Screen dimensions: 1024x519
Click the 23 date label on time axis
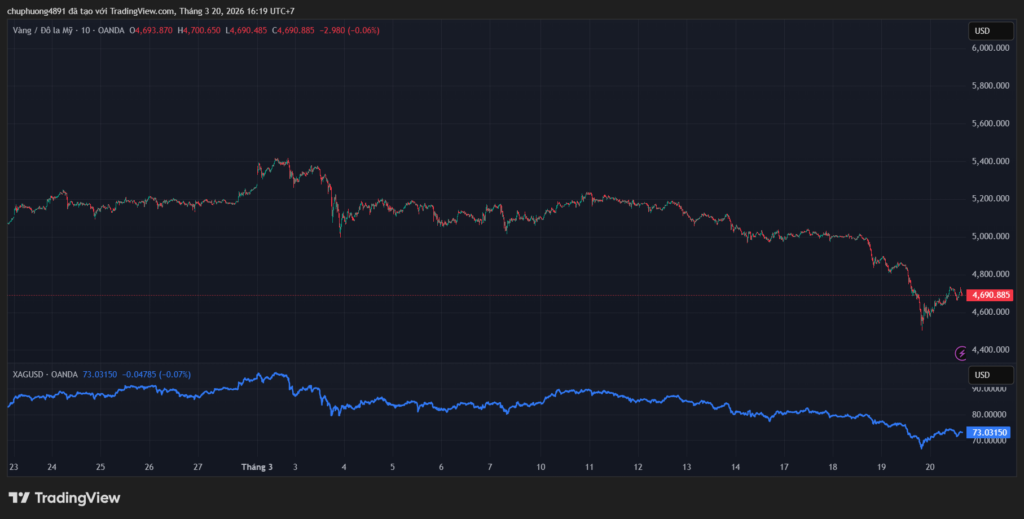(13, 467)
